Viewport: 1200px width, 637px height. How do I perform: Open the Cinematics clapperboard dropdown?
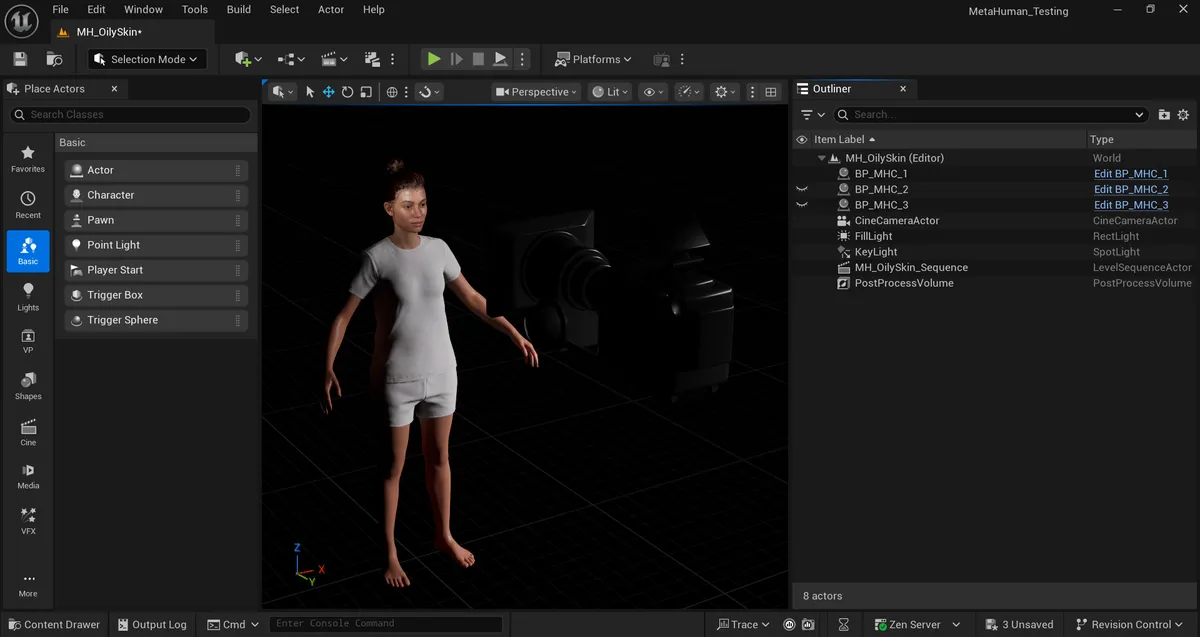[335, 59]
